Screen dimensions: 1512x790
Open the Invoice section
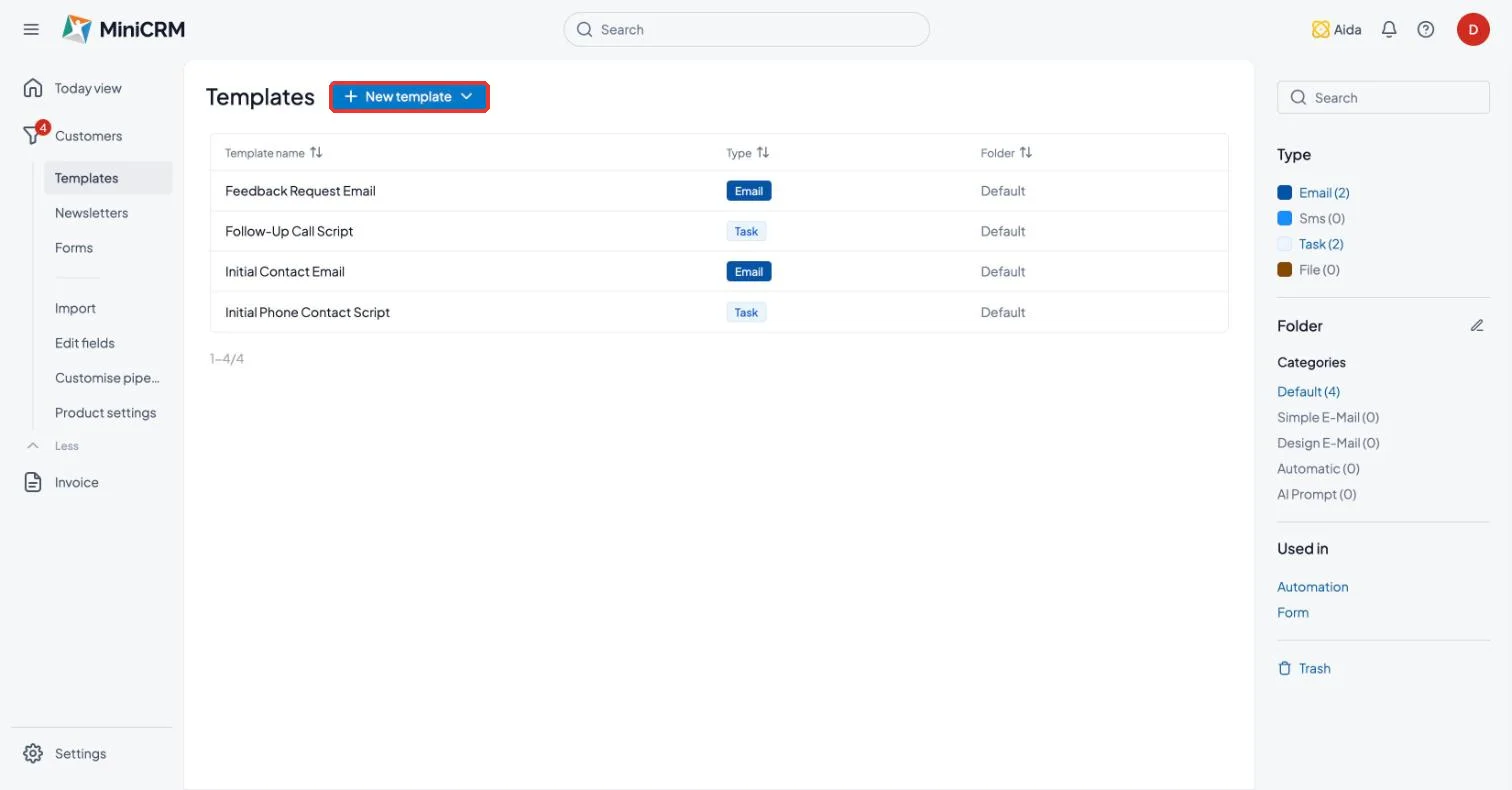click(x=77, y=482)
